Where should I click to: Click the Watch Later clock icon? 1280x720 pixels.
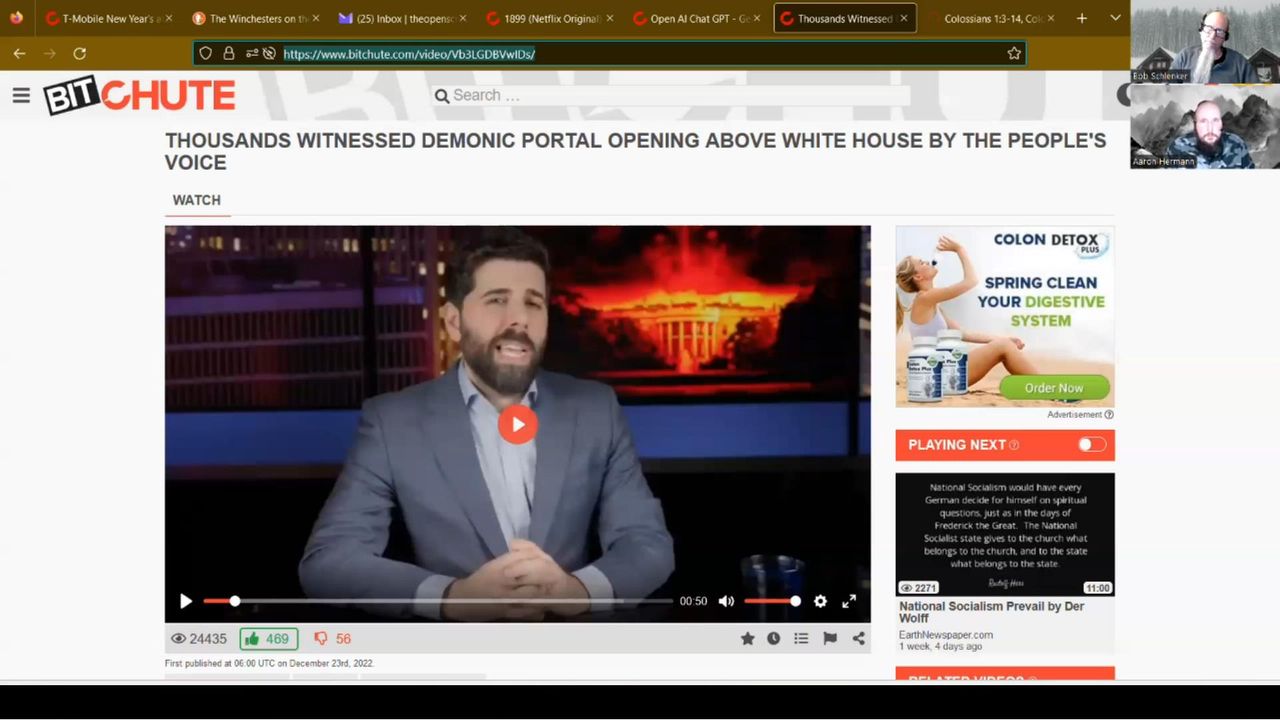pyautogui.click(x=773, y=638)
